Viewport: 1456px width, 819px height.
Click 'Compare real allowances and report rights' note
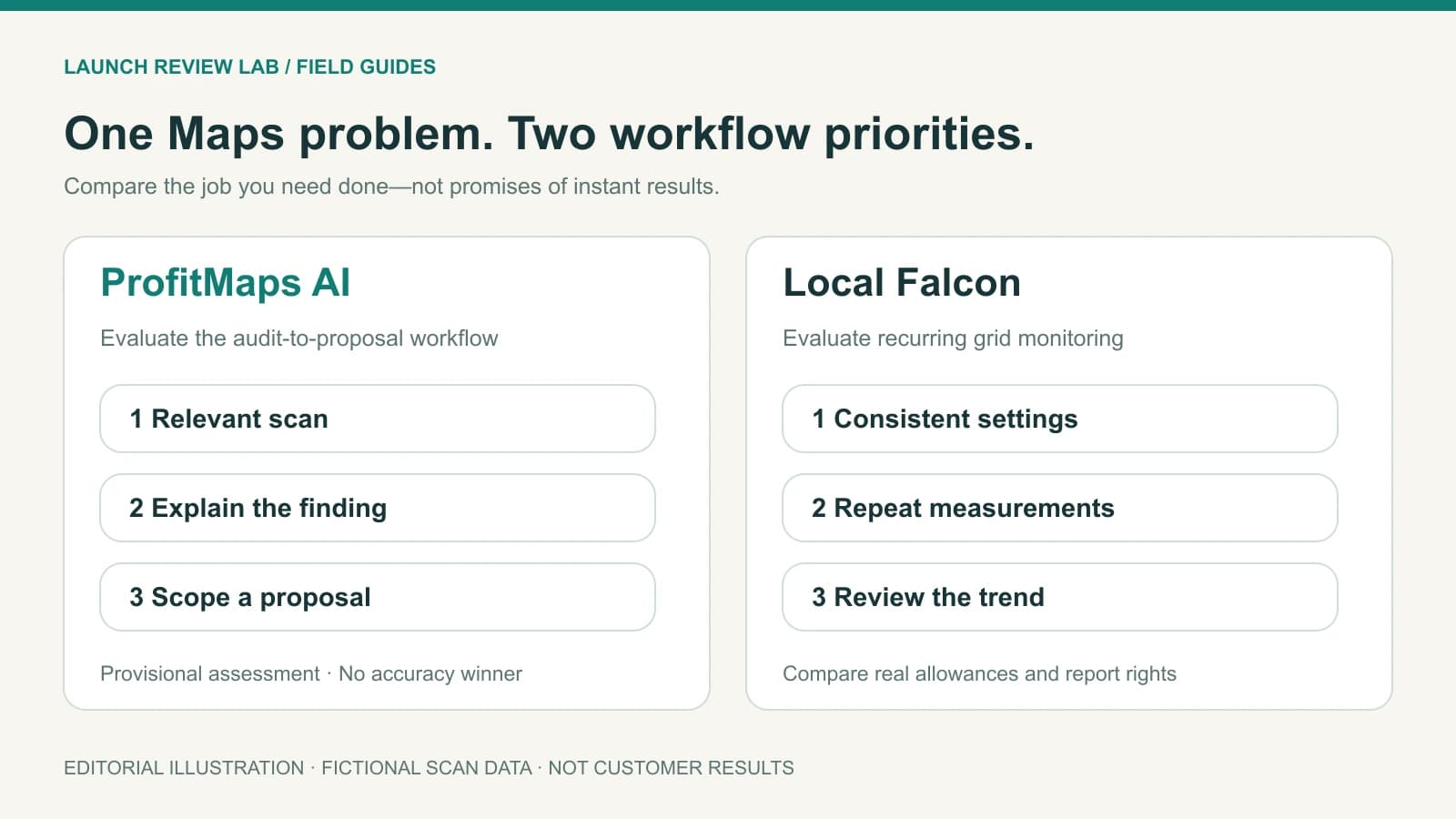[979, 673]
